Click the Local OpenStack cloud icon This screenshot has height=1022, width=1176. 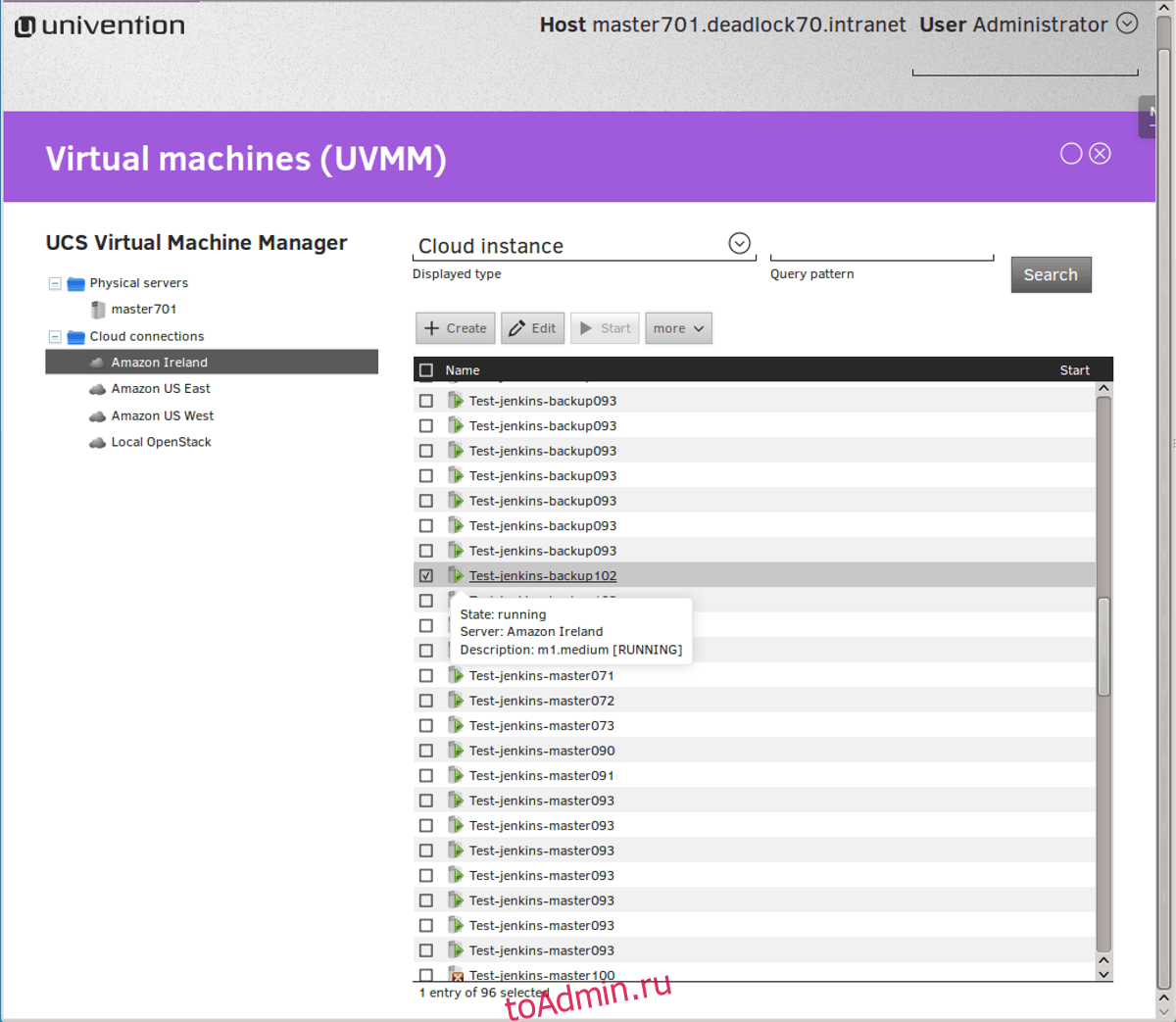98,443
